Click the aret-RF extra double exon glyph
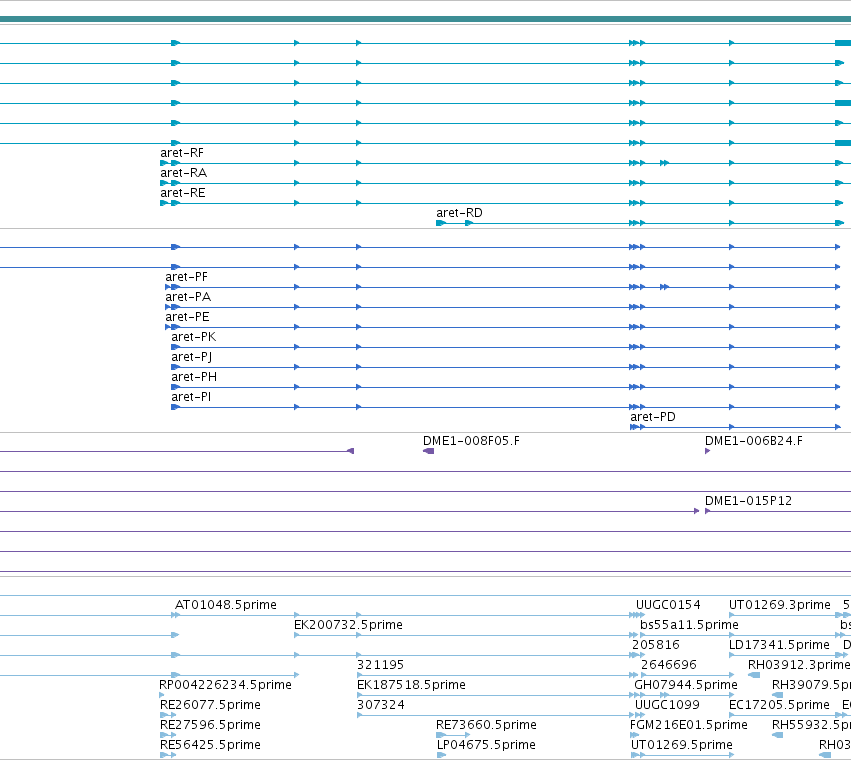The image size is (851, 760). coord(664,163)
